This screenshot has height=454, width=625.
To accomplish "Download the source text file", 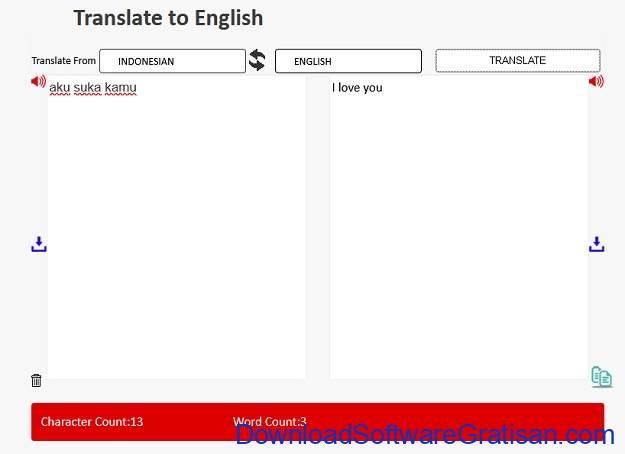I will [x=39, y=244].
